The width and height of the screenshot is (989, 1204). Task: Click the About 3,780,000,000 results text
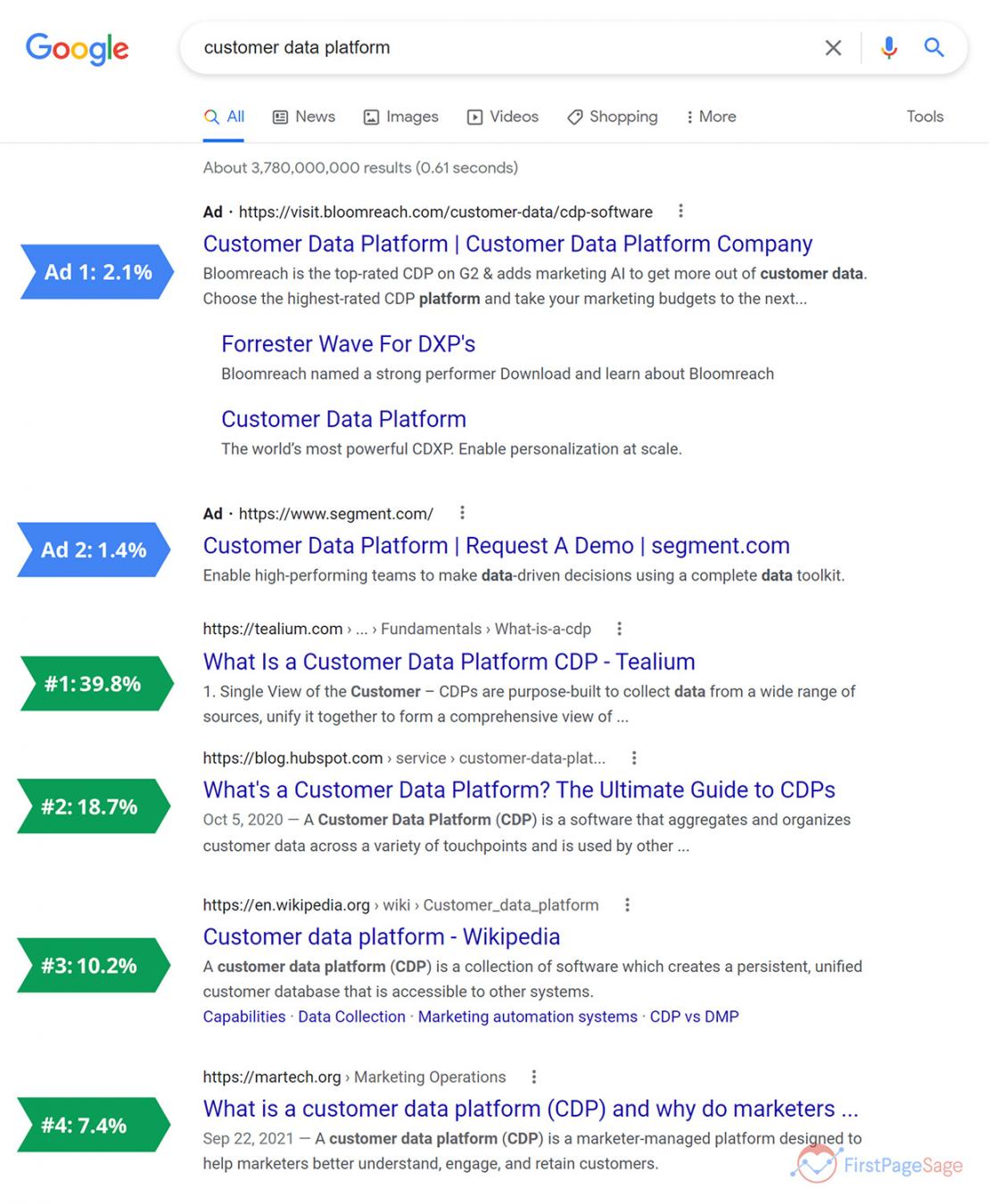(360, 168)
